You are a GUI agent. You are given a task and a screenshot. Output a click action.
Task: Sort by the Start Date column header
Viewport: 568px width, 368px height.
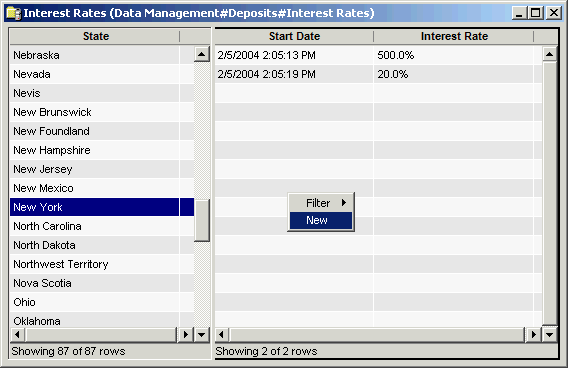point(294,36)
